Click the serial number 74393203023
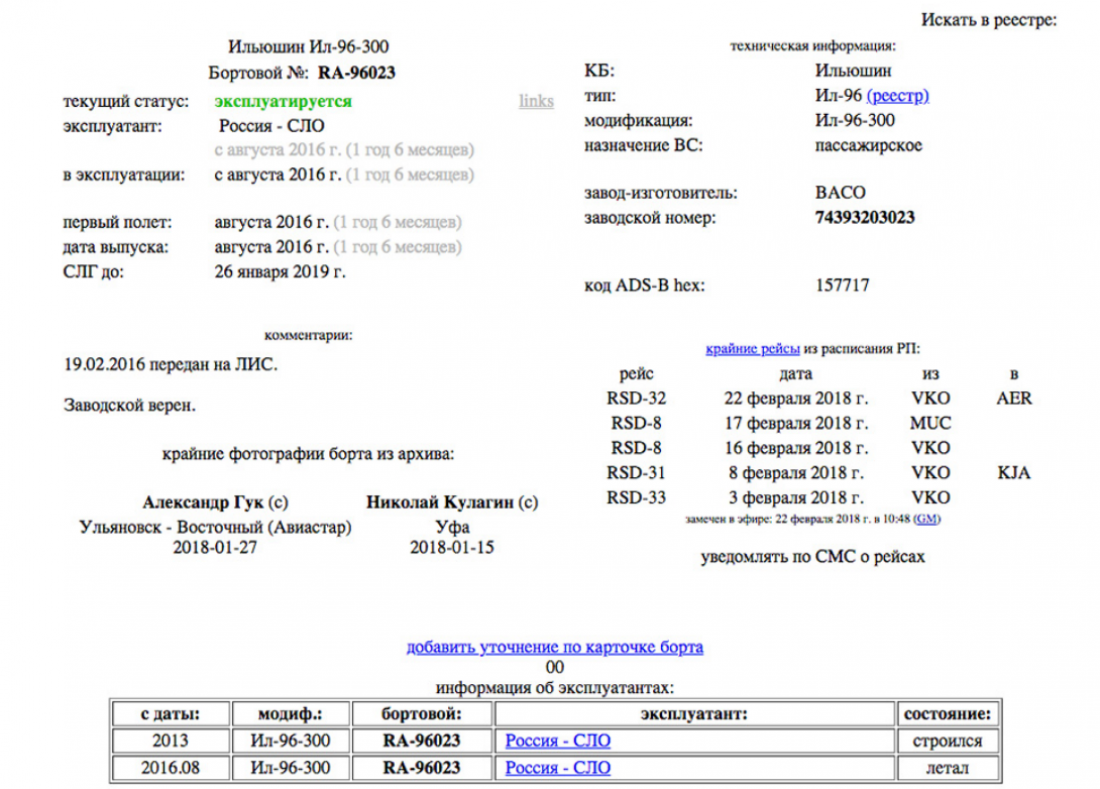 [x=864, y=217]
